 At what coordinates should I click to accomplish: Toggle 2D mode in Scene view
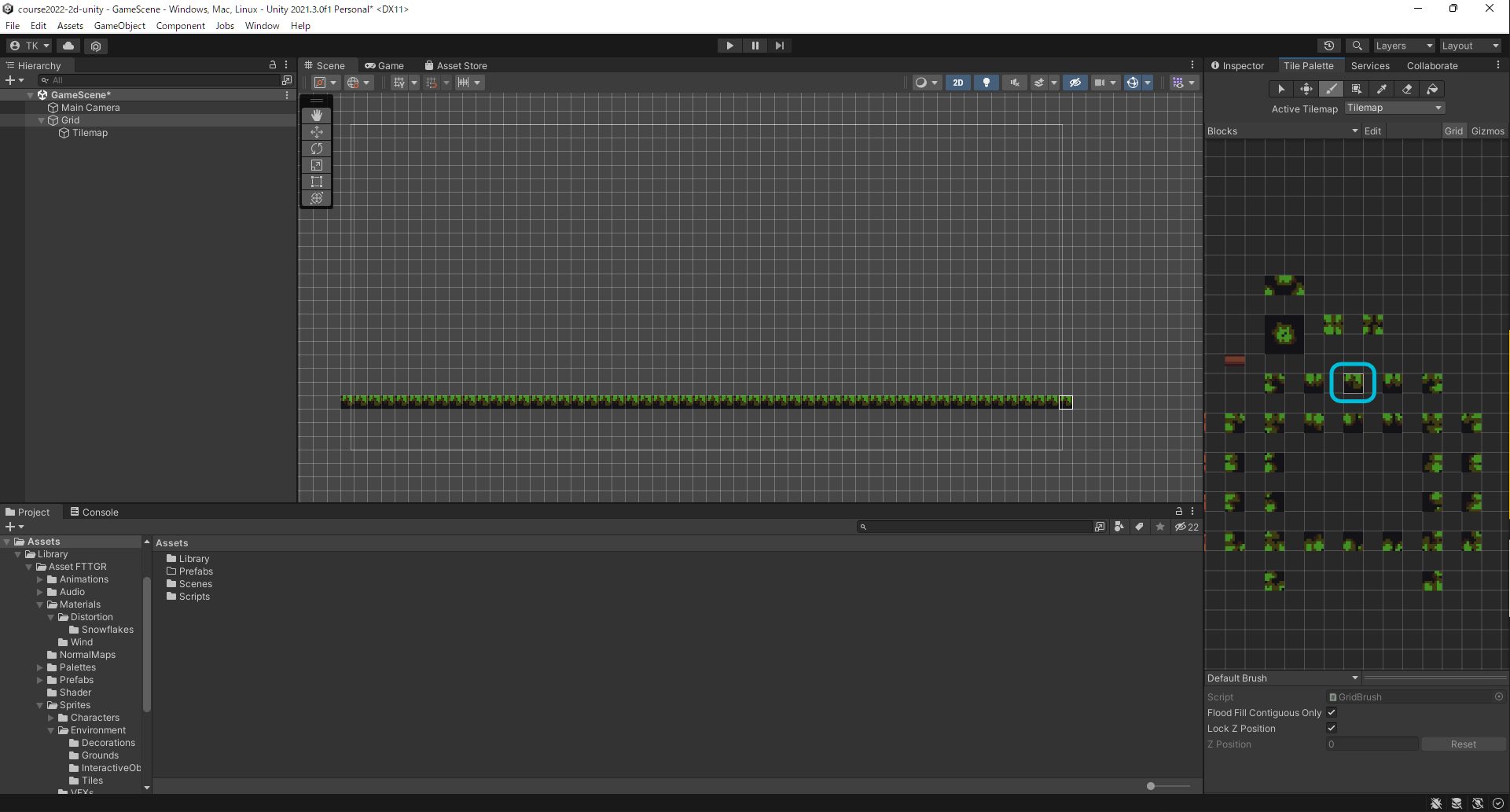point(957,83)
